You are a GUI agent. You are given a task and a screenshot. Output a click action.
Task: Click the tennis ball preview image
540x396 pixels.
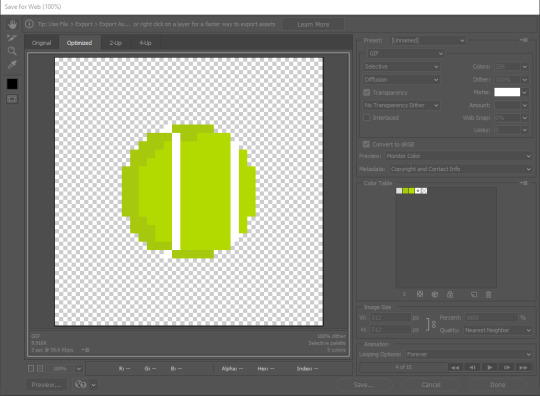coord(189,191)
